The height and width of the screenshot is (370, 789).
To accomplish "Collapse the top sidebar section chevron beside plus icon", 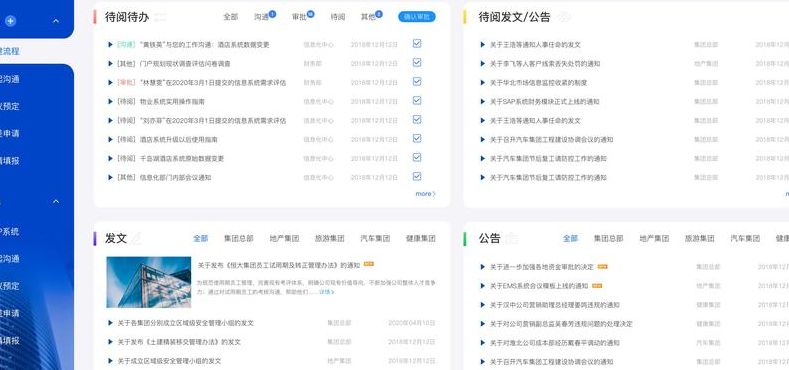I will (x=56, y=21).
